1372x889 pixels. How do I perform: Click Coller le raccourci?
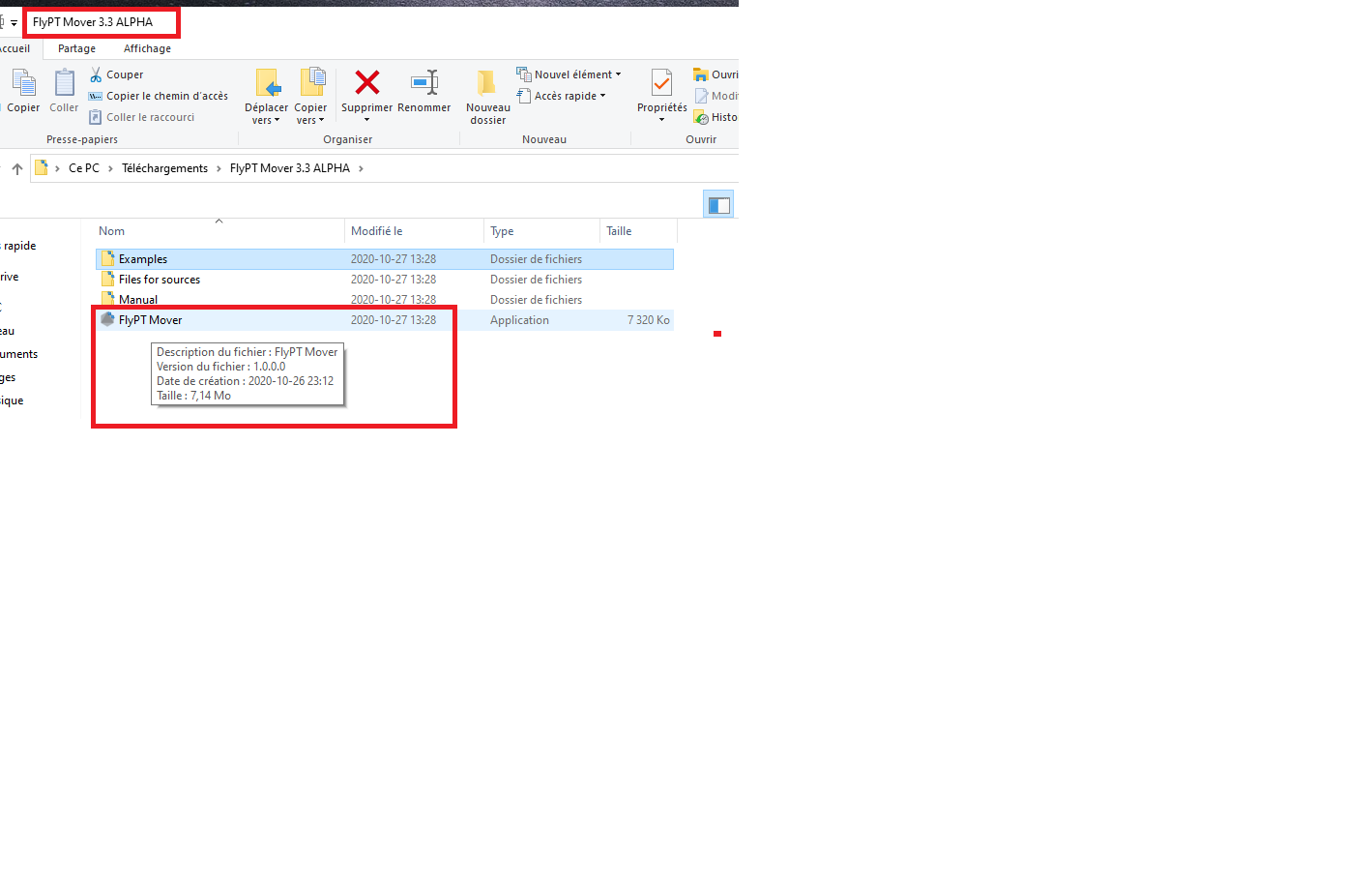point(141,117)
